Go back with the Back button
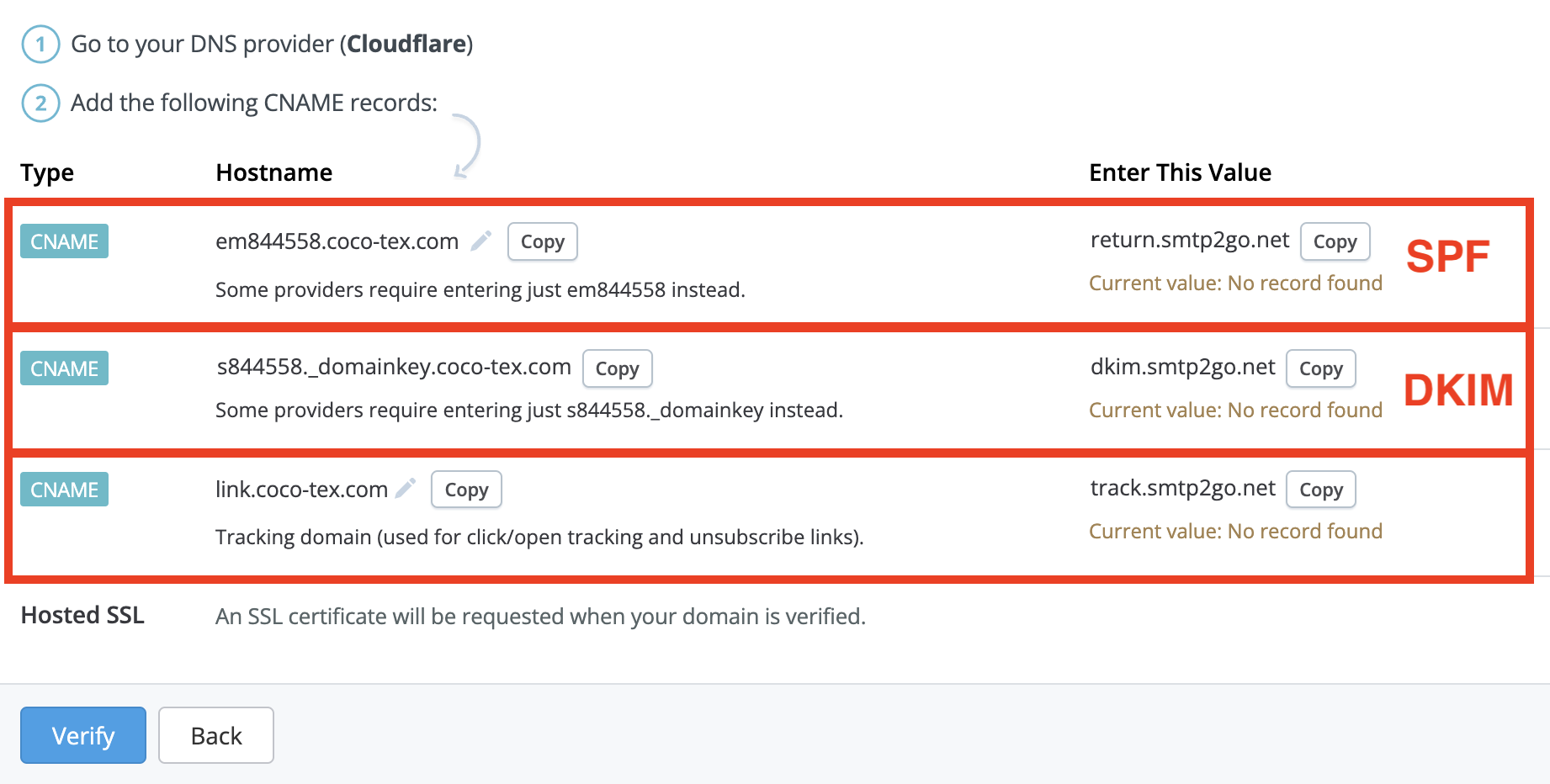Image resolution: width=1550 pixels, height=784 pixels. pyautogui.click(x=216, y=735)
